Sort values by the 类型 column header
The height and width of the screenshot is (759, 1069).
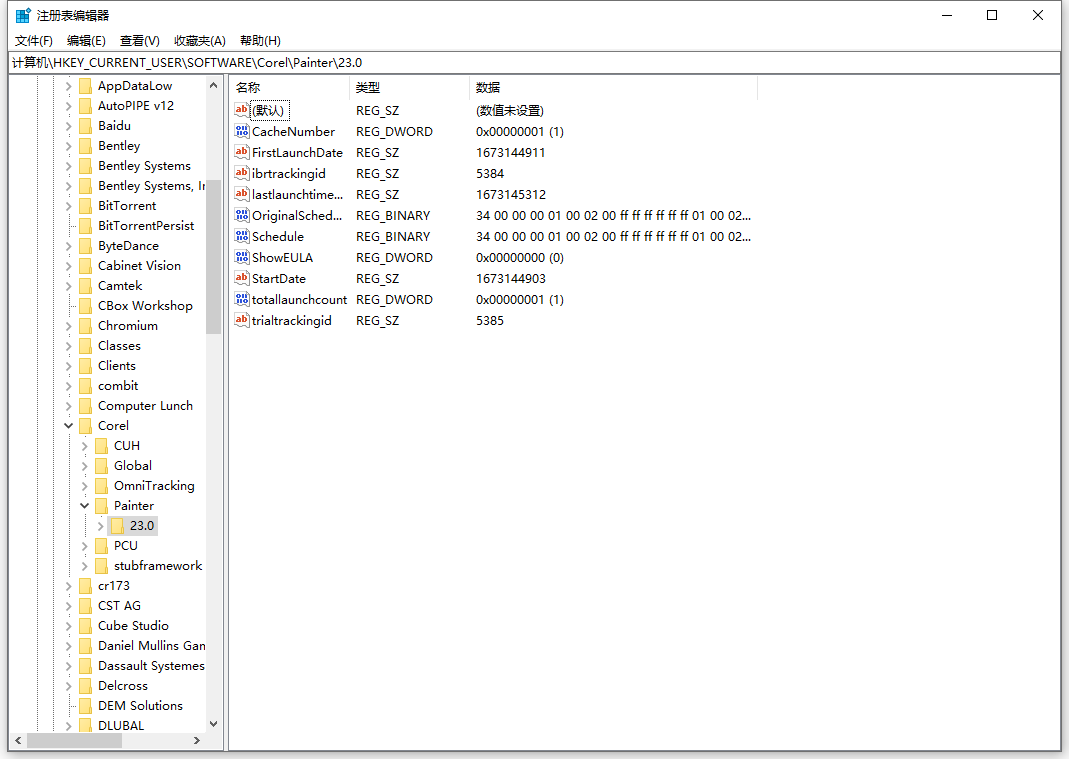click(409, 87)
